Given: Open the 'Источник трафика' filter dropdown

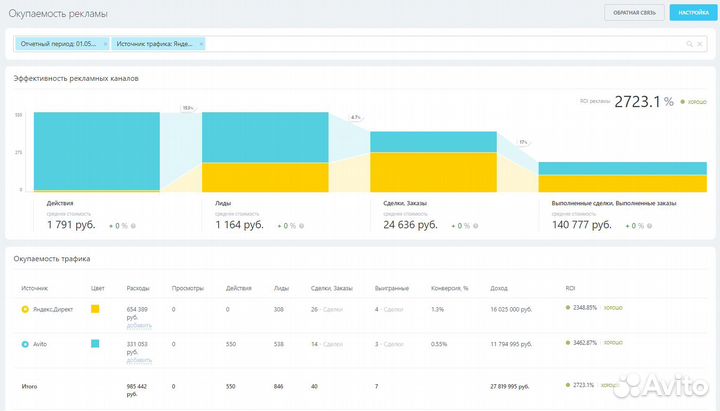Looking at the screenshot, I should click(155, 44).
